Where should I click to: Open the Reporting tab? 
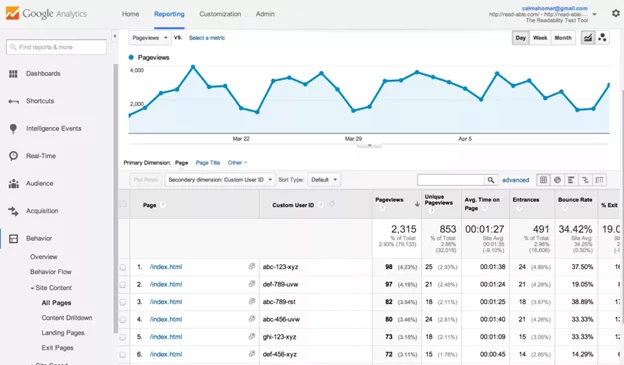(x=169, y=14)
